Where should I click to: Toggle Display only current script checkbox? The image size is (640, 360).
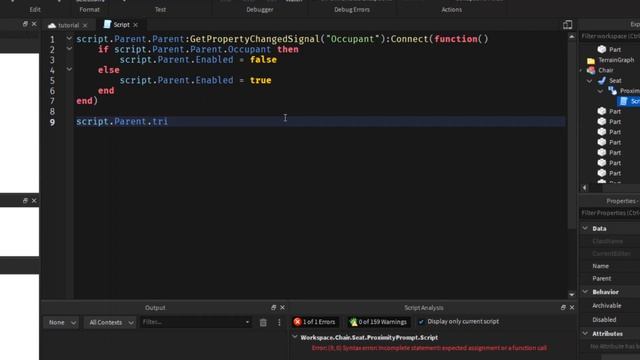pyautogui.click(x=421, y=322)
